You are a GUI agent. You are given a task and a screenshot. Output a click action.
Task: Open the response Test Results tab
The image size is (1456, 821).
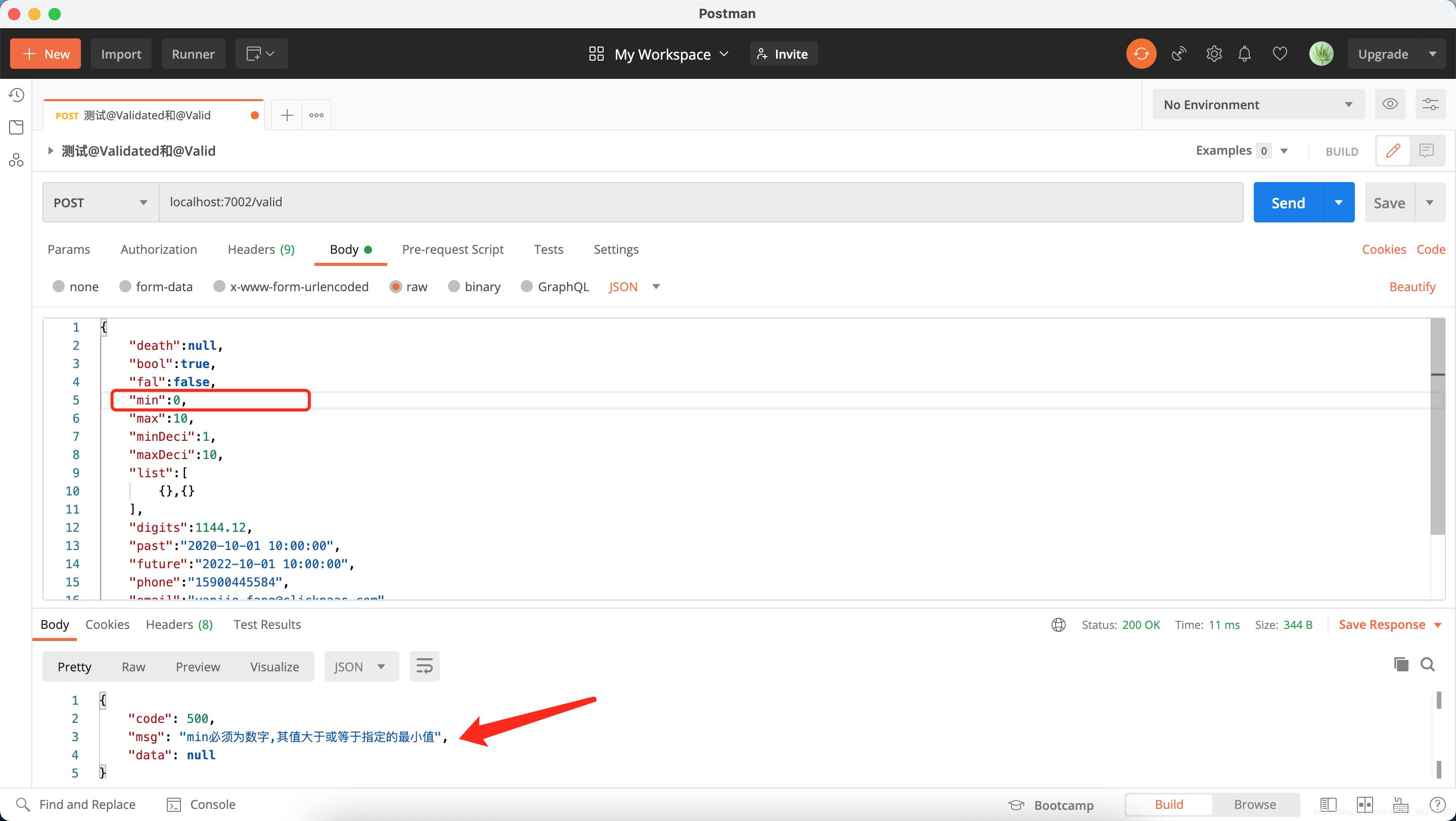click(267, 624)
